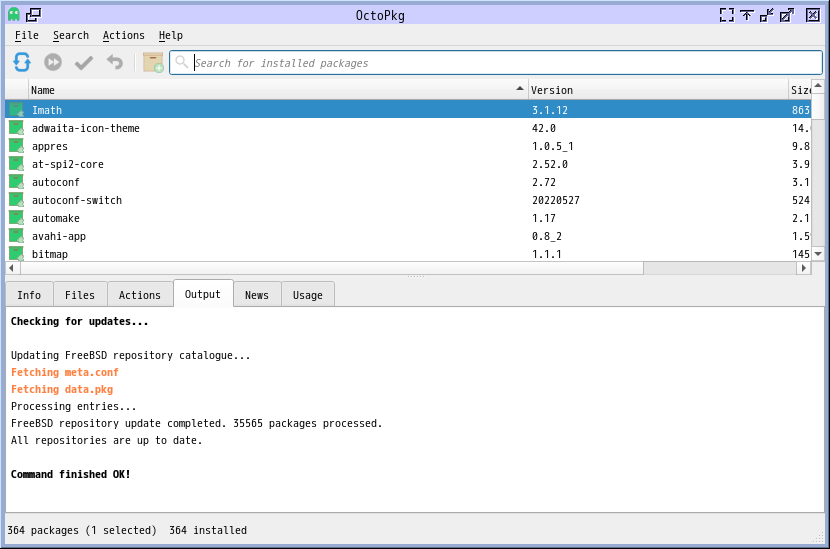This screenshot has width=830, height=549.
Task: Click the install local package box icon
Action: click(153, 62)
